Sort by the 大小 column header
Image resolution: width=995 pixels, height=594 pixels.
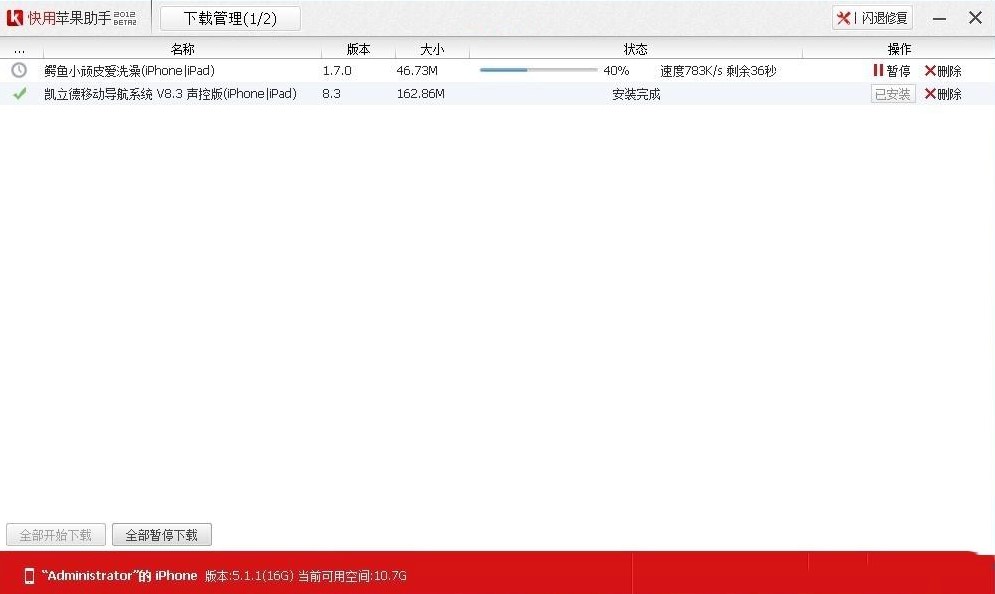(x=432, y=49)
